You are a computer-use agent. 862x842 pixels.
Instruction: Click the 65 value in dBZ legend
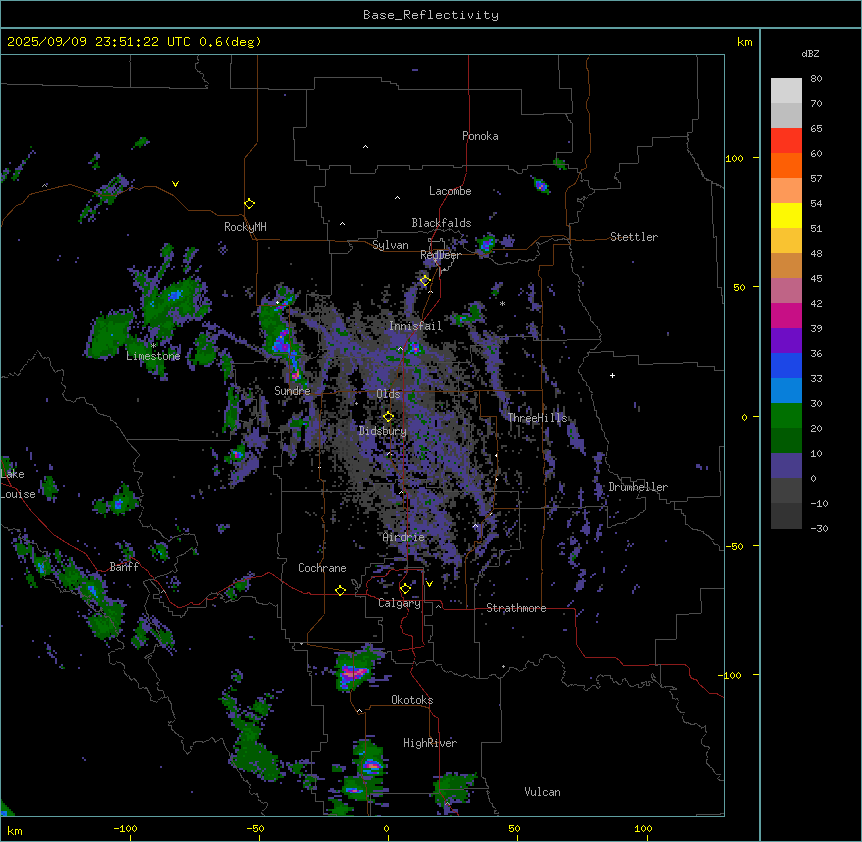point(816,129)
